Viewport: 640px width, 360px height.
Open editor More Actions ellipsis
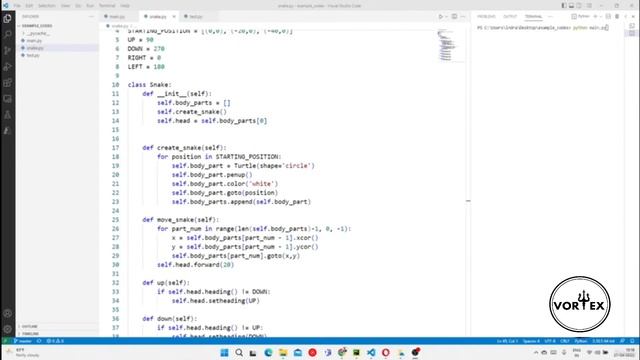click(x=463, y=17)
